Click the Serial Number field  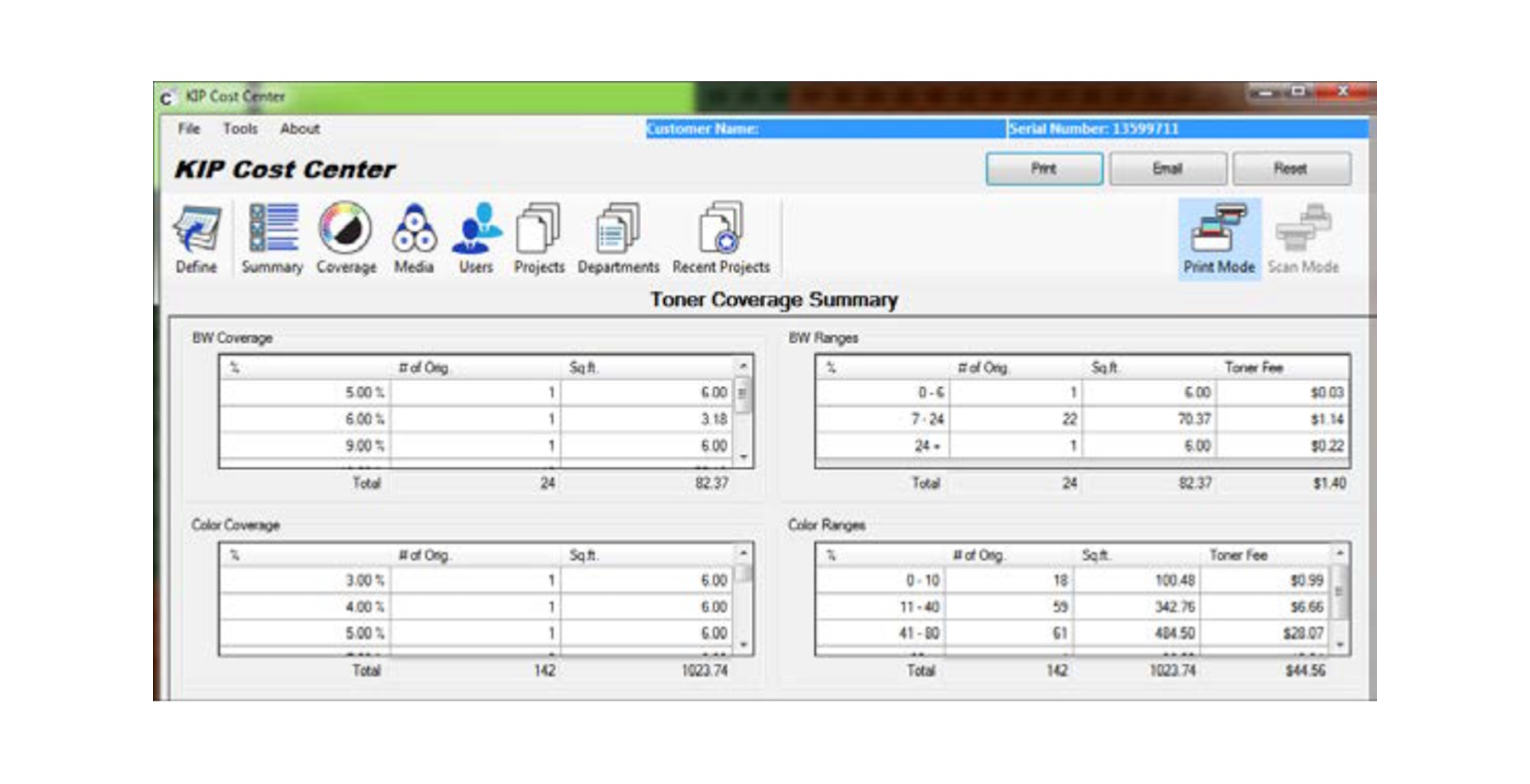click(x=1187, y=128)
